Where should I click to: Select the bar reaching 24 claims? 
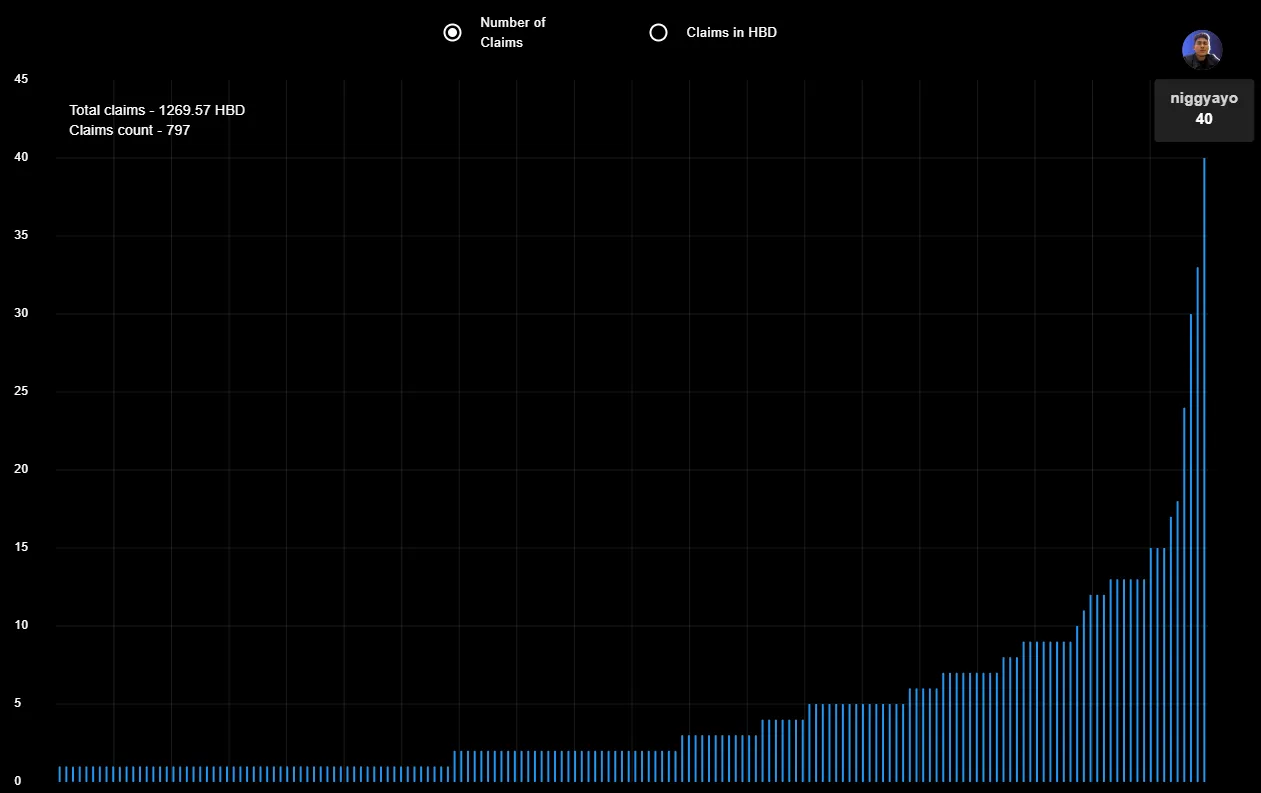[1184, 594]
